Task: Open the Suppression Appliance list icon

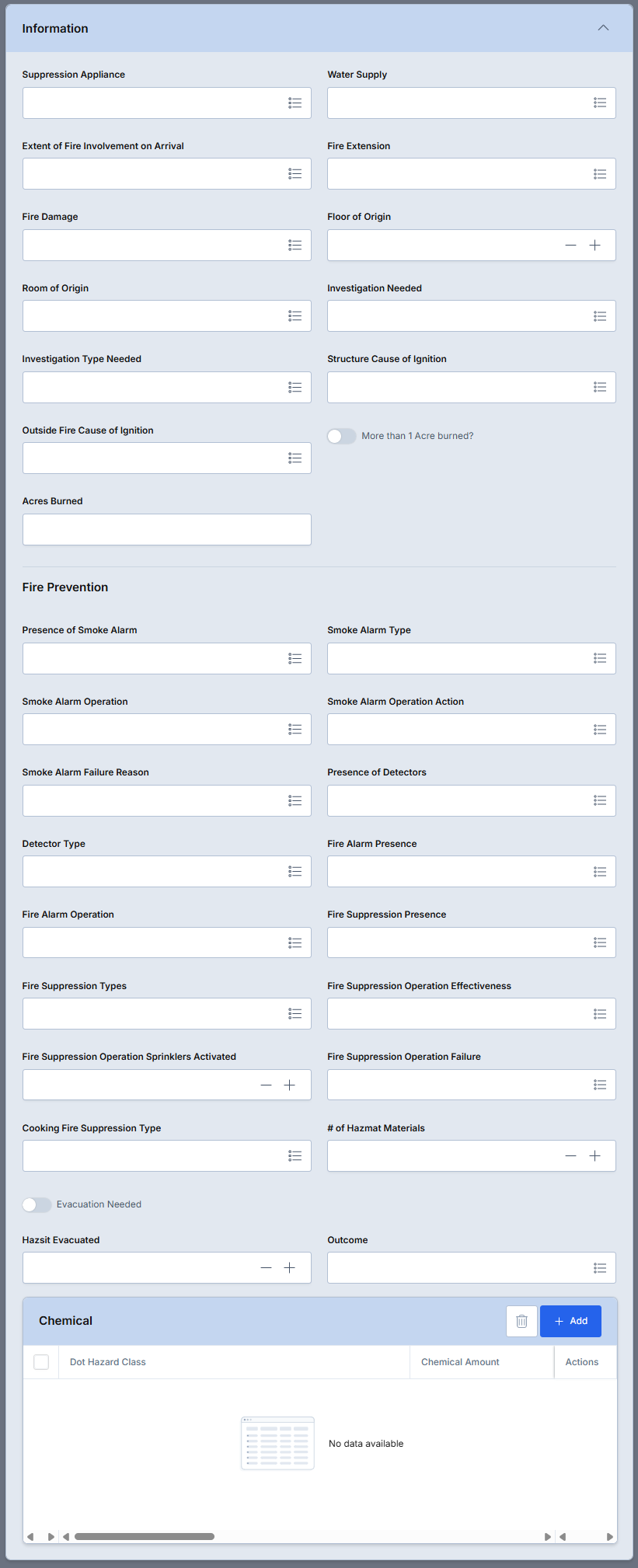Action: pyautogui.click(x=295, y=103)
